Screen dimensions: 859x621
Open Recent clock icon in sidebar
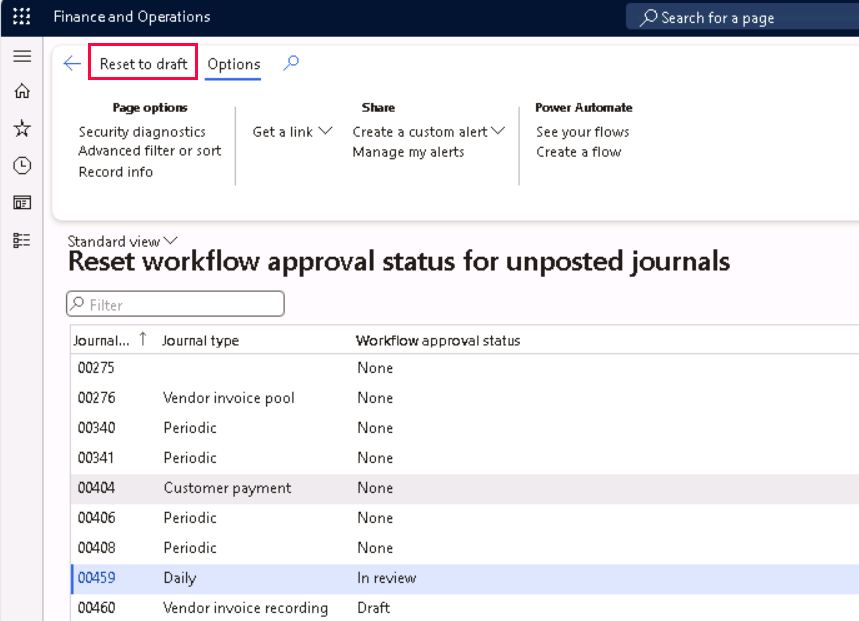[21, 166]
